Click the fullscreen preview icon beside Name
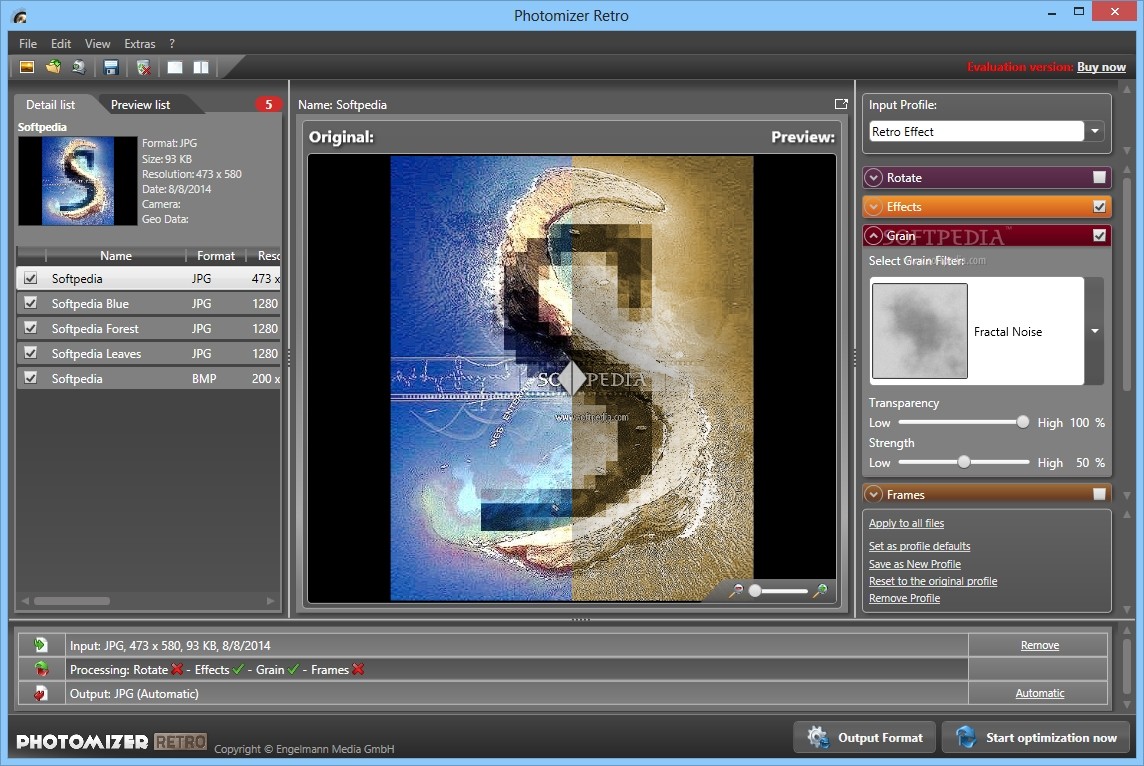1144x766 pixels. [x=841, y=104]
